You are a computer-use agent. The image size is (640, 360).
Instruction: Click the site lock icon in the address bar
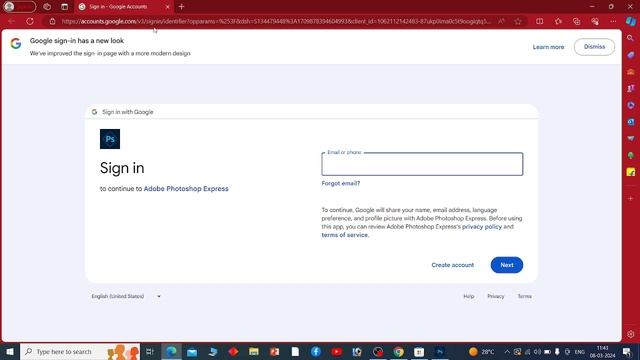click(52, 21)
